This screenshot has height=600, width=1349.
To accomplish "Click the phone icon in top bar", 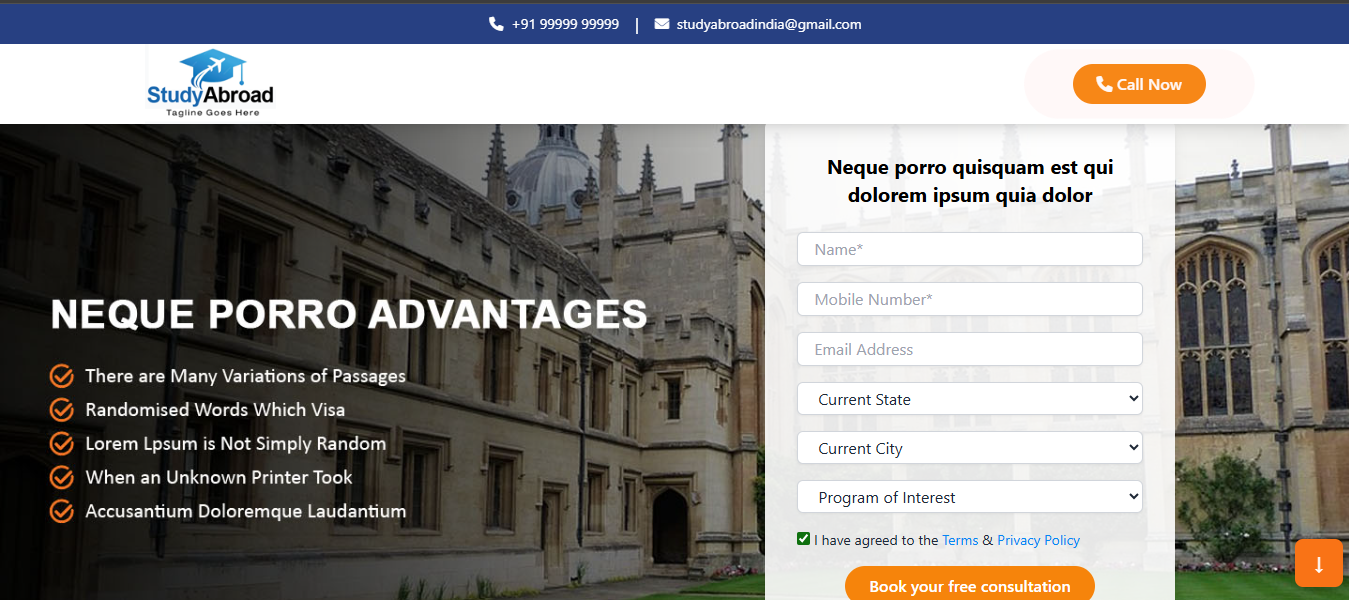I will coord(496,24).
